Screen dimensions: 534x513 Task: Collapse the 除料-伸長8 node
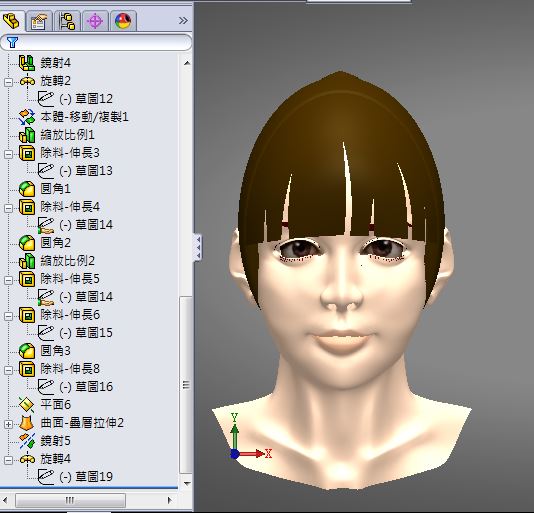(9, 370)
